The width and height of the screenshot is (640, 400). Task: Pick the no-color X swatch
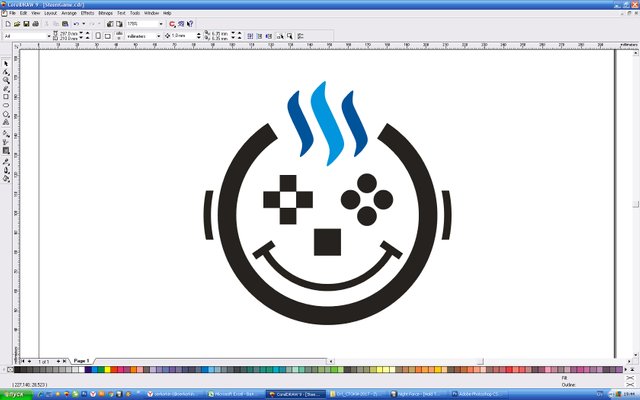10,369
